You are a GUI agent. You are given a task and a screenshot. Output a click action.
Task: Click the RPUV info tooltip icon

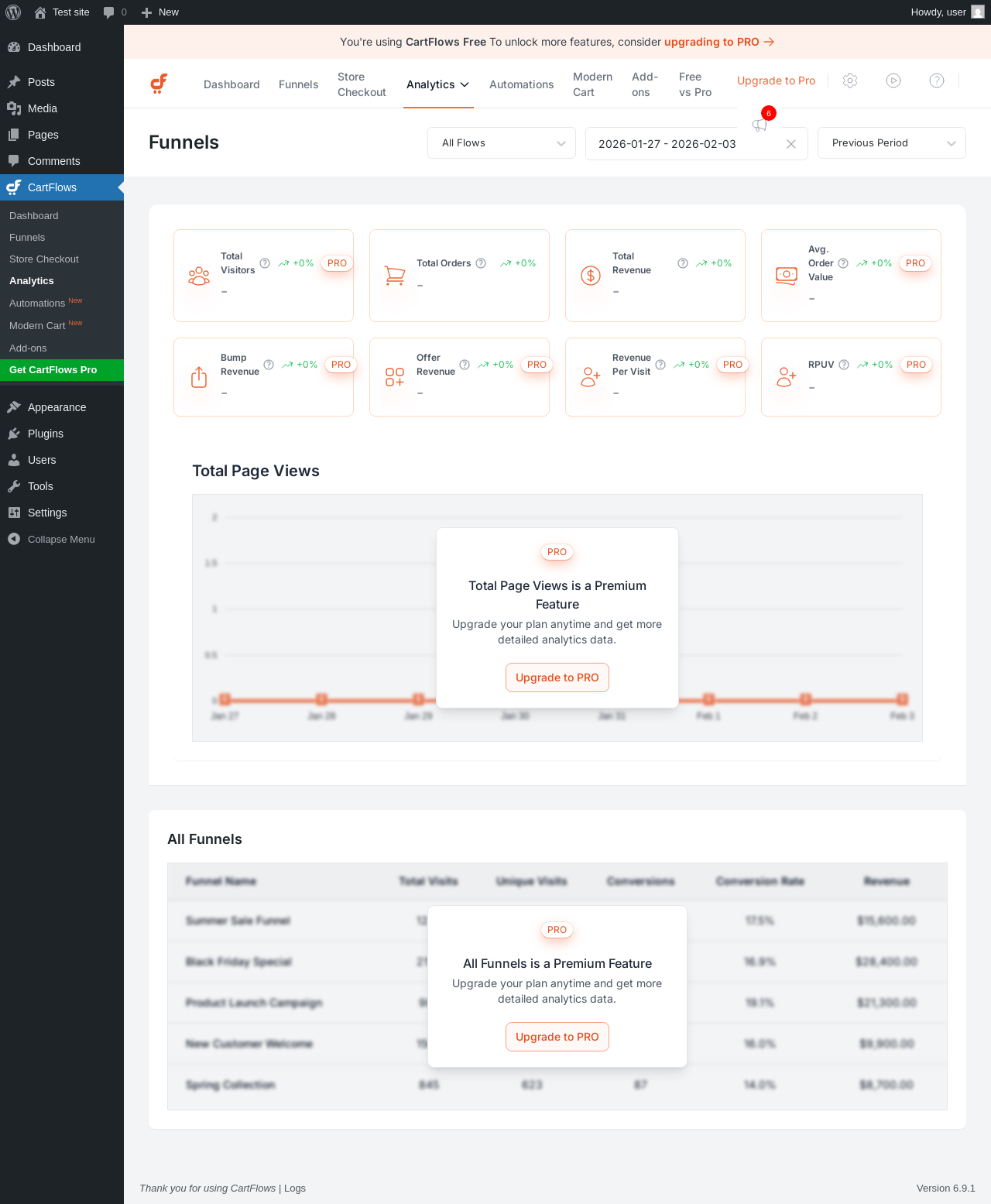coord(844,365)
